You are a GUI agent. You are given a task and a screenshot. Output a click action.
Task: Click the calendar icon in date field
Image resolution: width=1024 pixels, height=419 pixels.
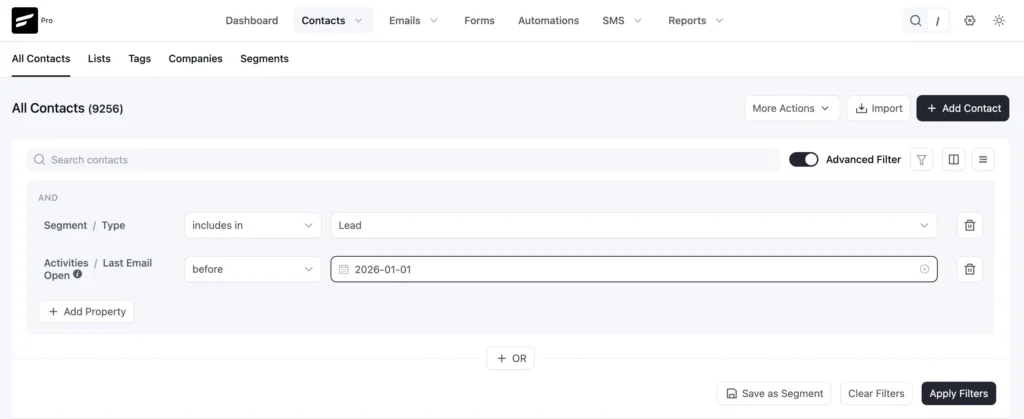(344, 269)
